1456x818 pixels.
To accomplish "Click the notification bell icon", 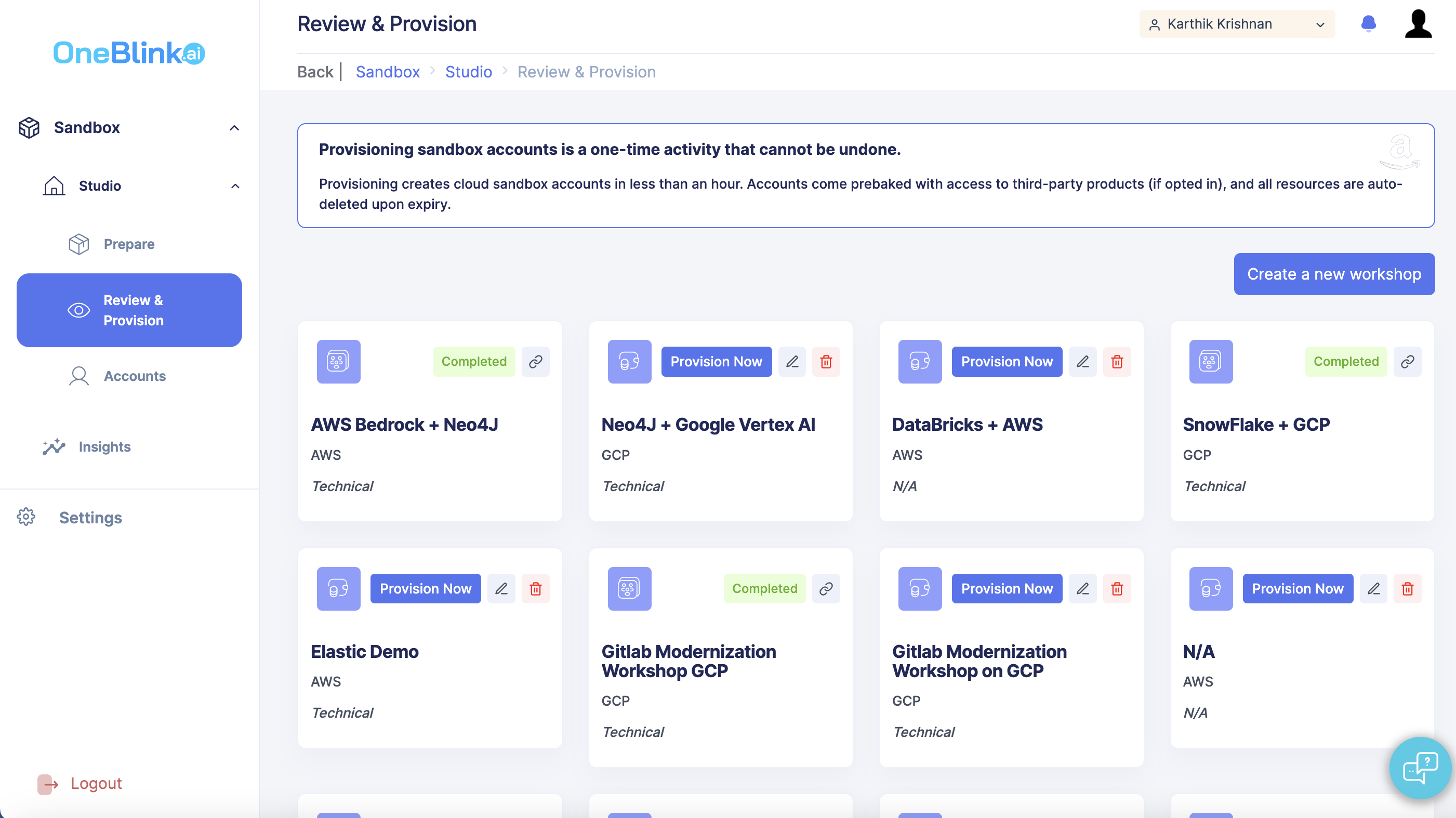I will [x=1368, y=24].
